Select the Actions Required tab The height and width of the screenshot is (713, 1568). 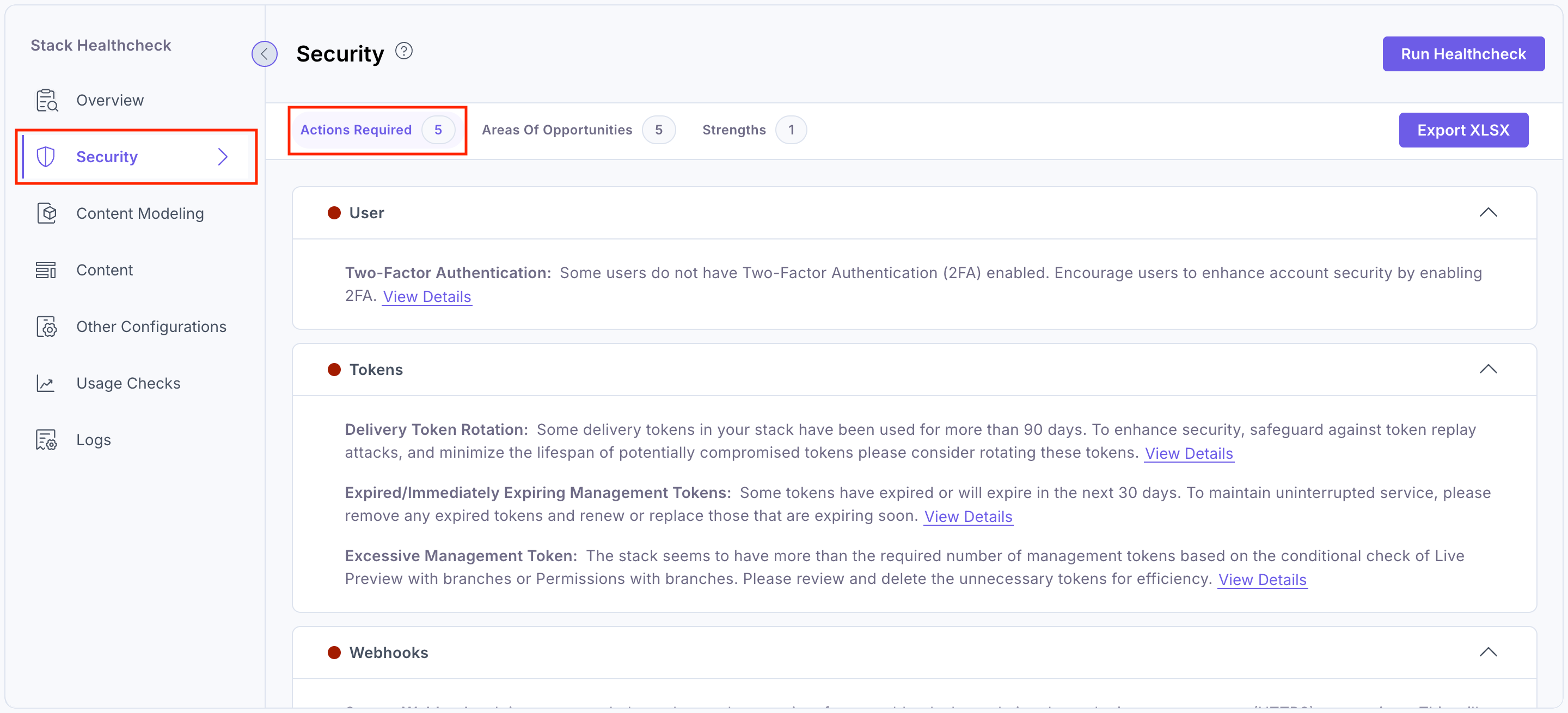pos(356,130)
